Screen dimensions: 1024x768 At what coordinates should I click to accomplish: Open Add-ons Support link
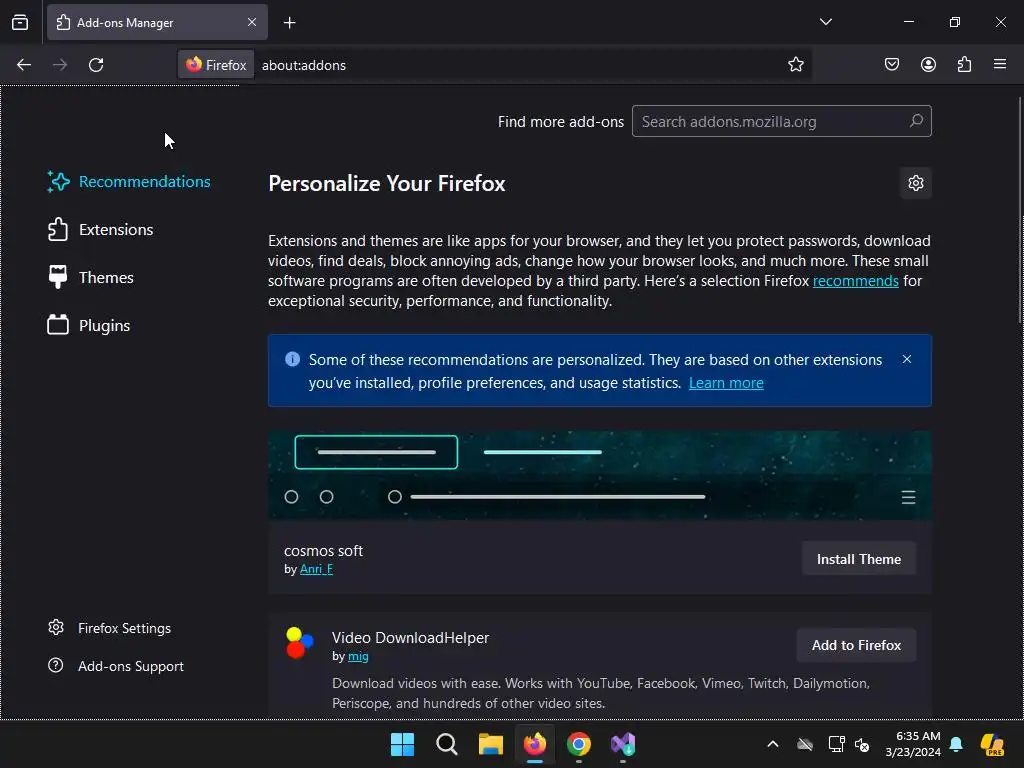(116, 666)
